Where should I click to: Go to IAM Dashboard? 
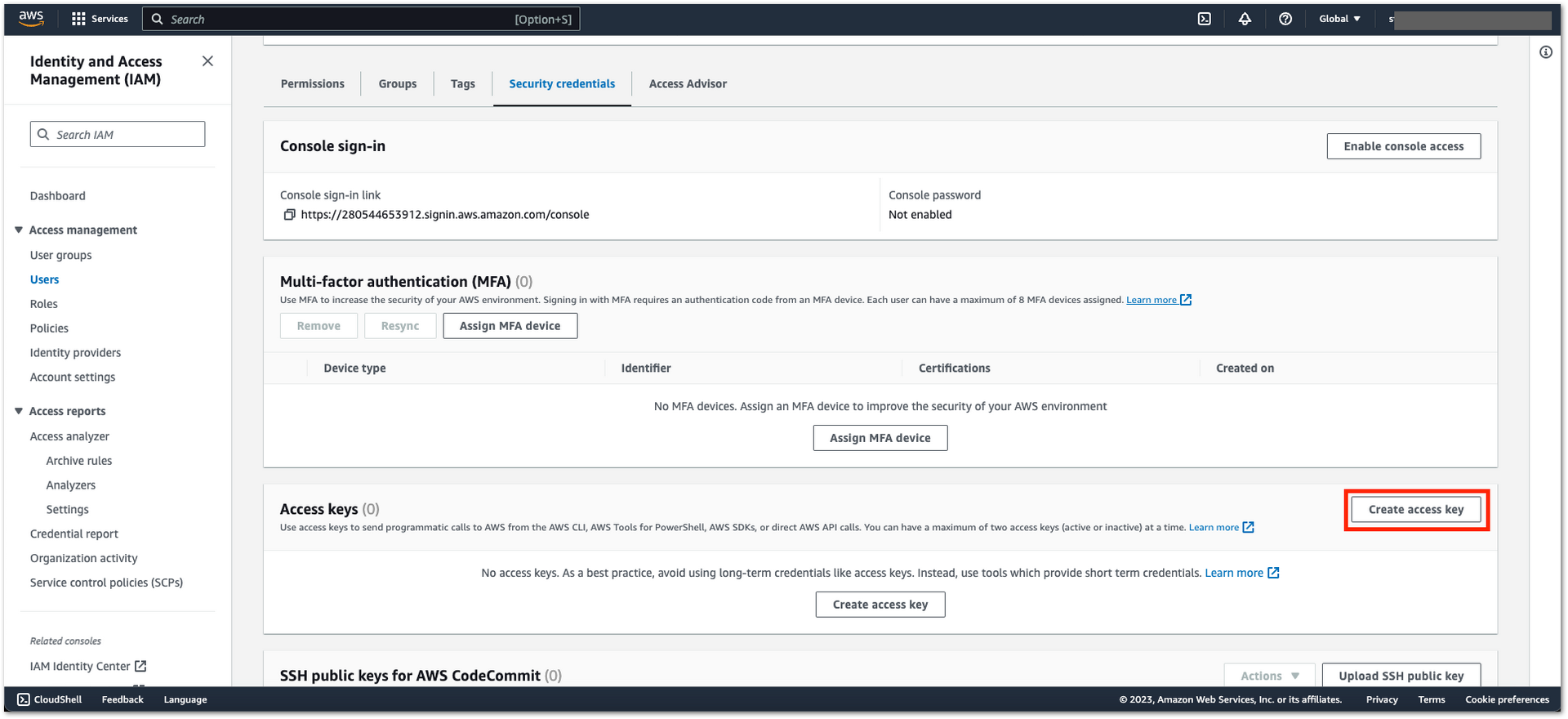(58, 196)
